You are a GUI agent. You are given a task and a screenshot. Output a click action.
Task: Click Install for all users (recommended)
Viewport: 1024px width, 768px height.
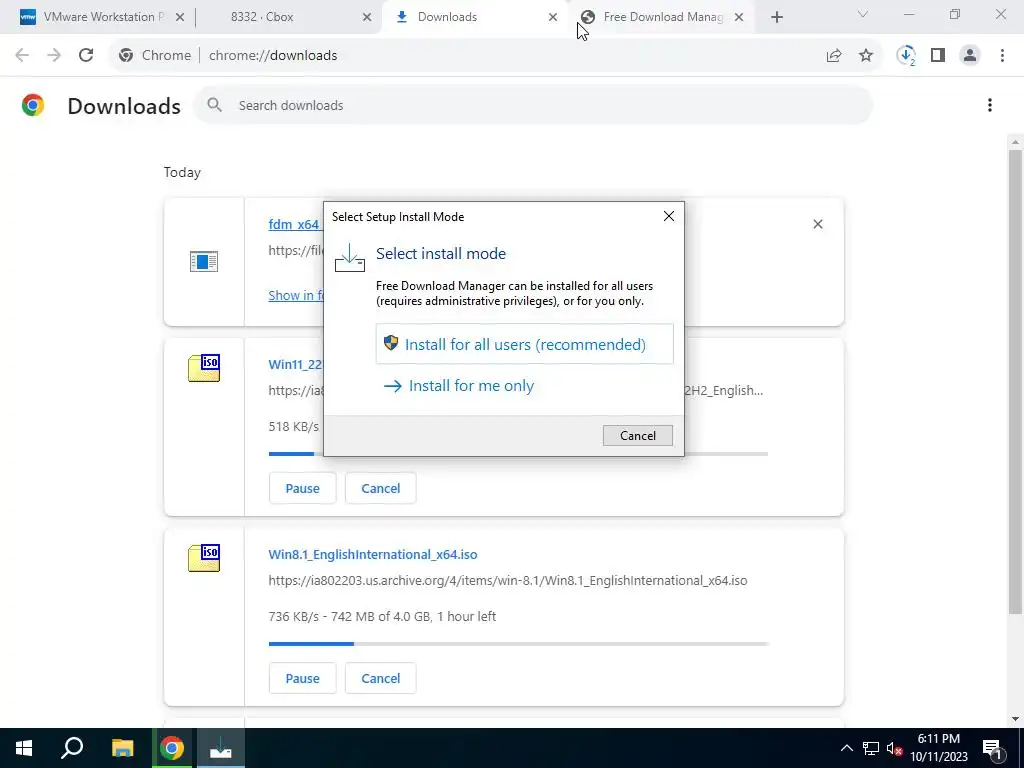[x=524, y=344]
